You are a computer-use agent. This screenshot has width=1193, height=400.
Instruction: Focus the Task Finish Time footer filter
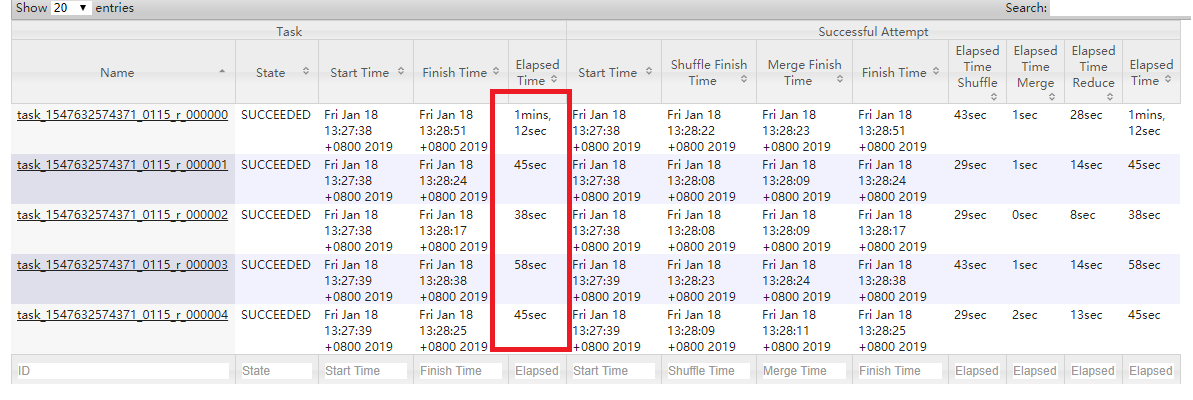coord(461,371)
